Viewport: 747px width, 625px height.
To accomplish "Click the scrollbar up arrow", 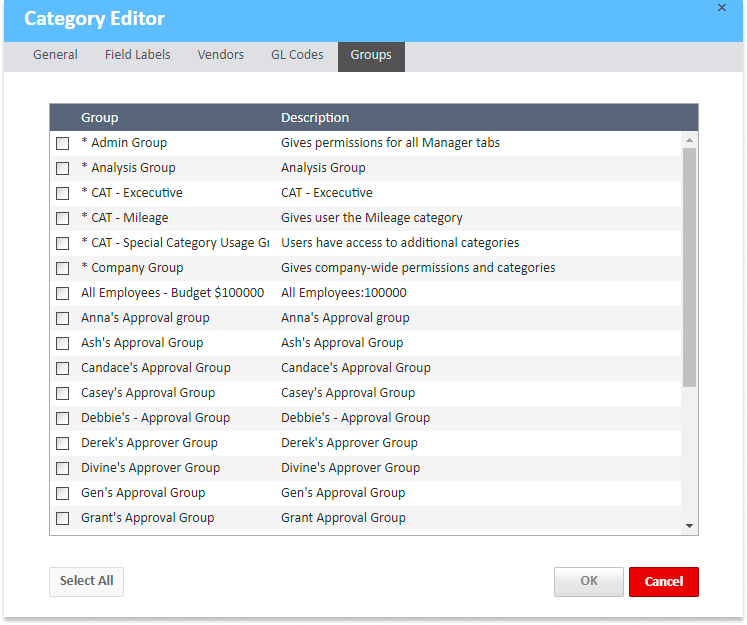I will [689, 141].
